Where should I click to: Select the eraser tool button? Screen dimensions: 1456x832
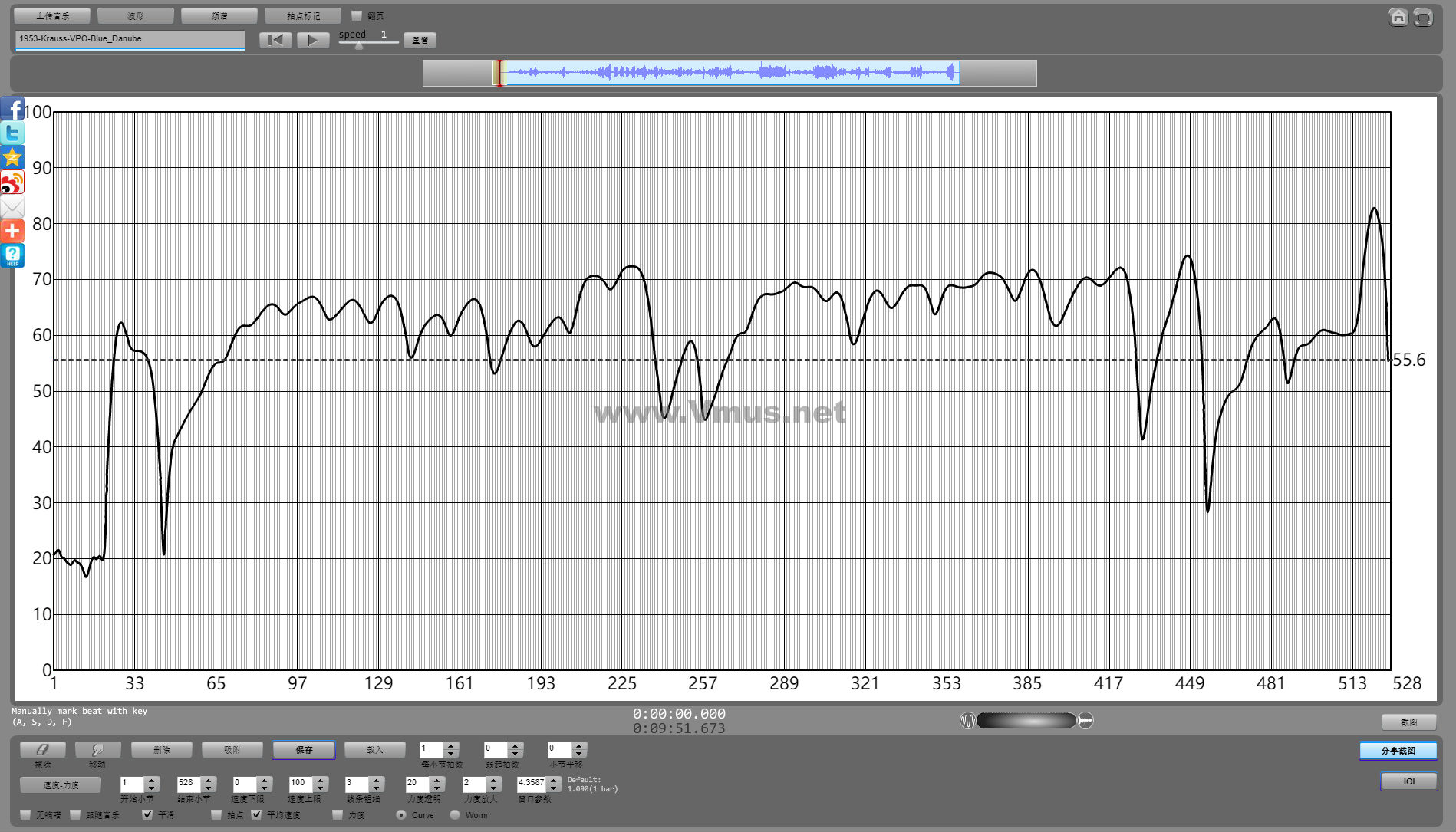click(x=43, y=750)
